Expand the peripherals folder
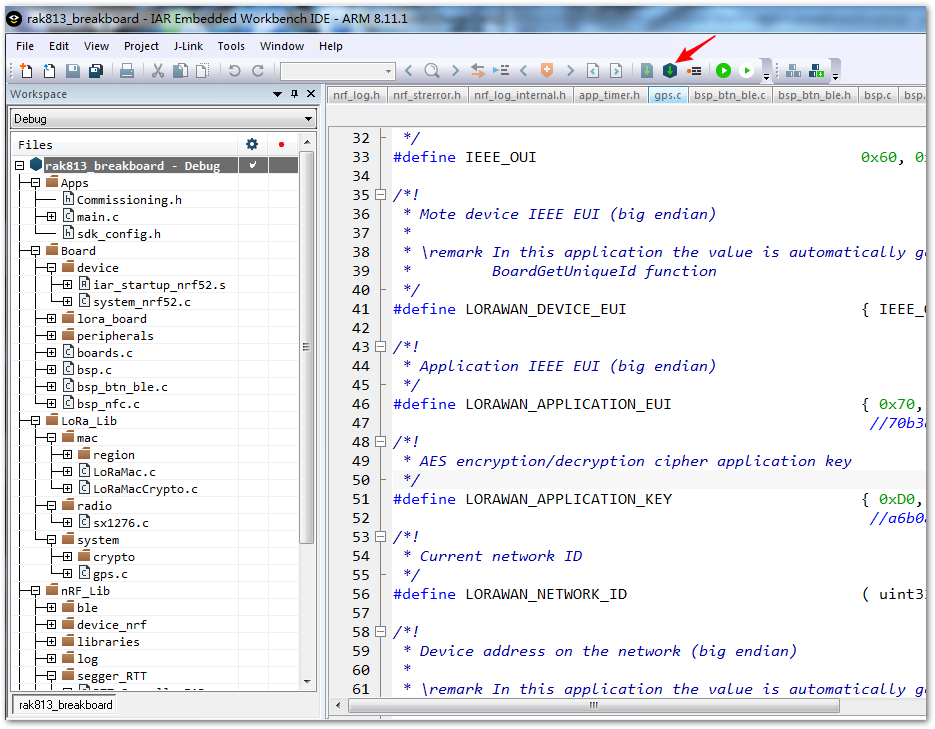Viewport: 935px width, 729px height. point(51,336)
